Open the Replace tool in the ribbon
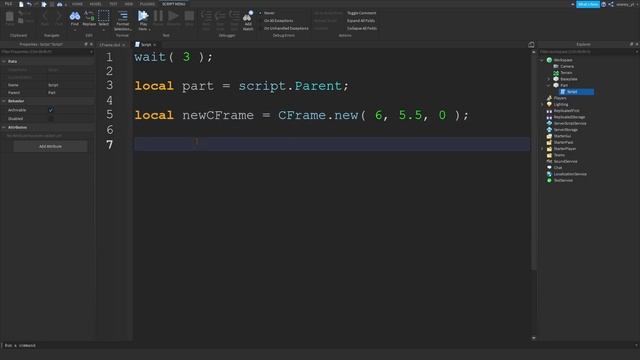 (89, 19)
